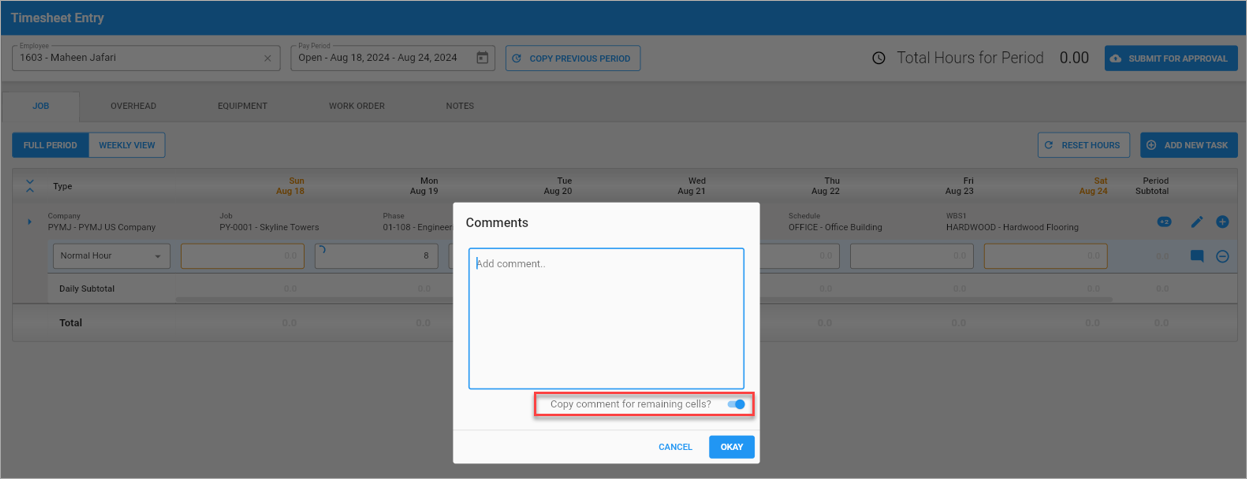Click CANCEL in Comments dialog

(x=675, y=447)
